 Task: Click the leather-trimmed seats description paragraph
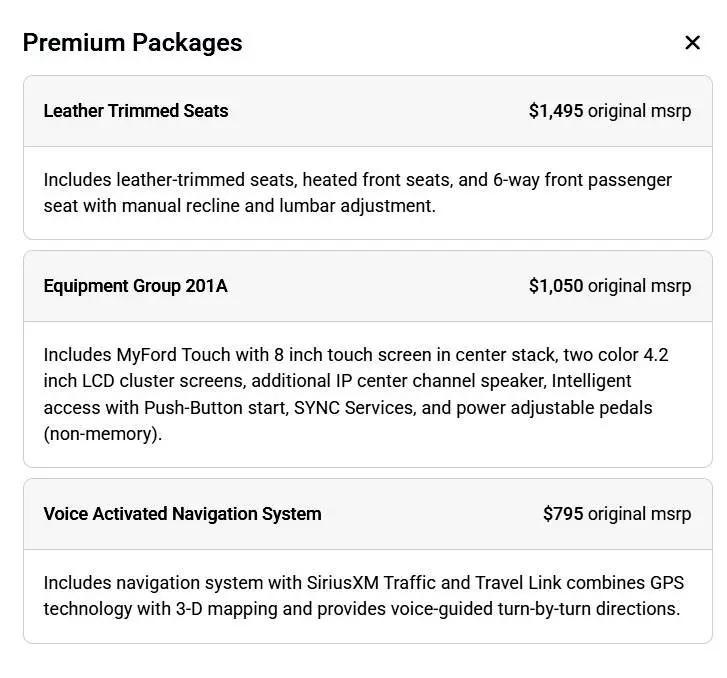click(357, 193)
